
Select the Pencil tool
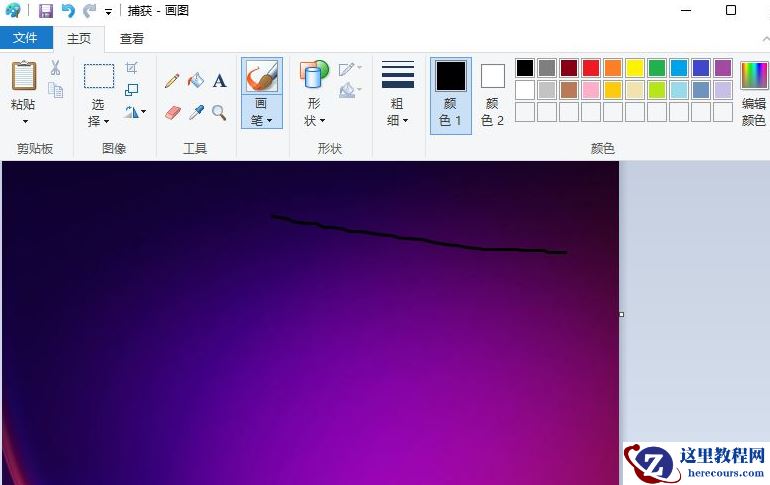[172, 81]
